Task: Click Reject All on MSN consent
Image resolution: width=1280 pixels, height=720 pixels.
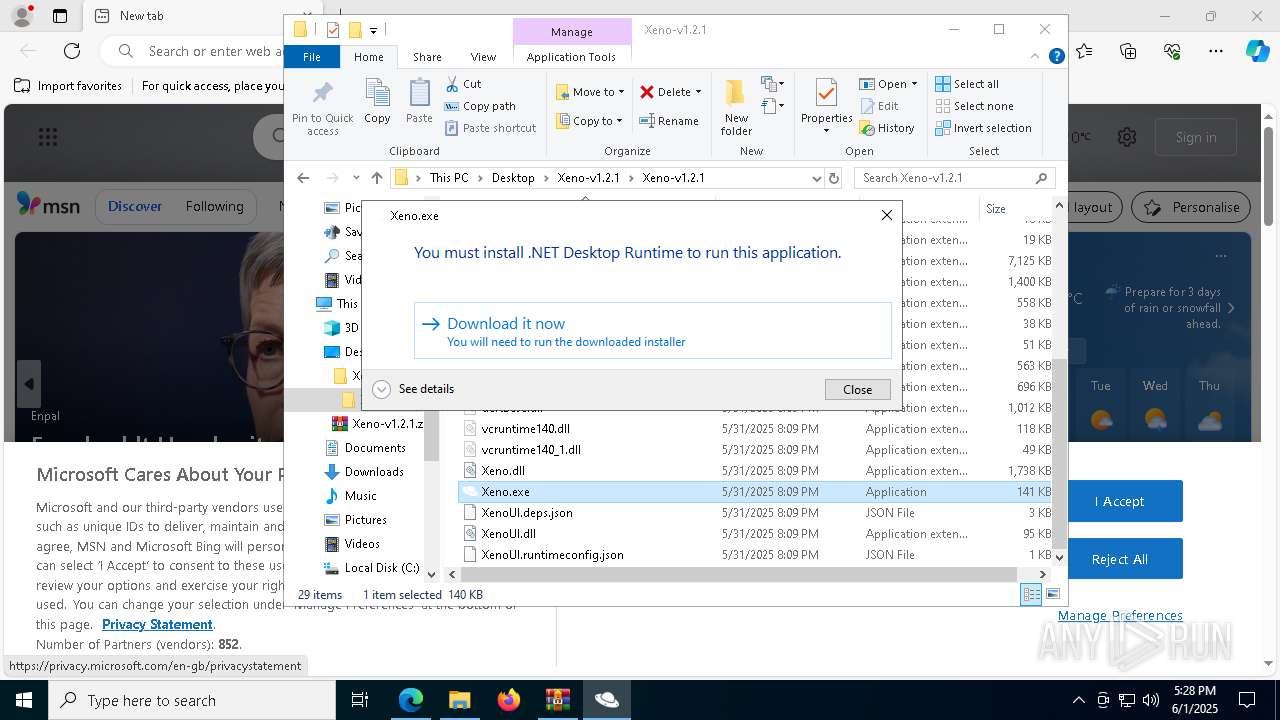Action: pyautogui.click(x=1119, y=559)
